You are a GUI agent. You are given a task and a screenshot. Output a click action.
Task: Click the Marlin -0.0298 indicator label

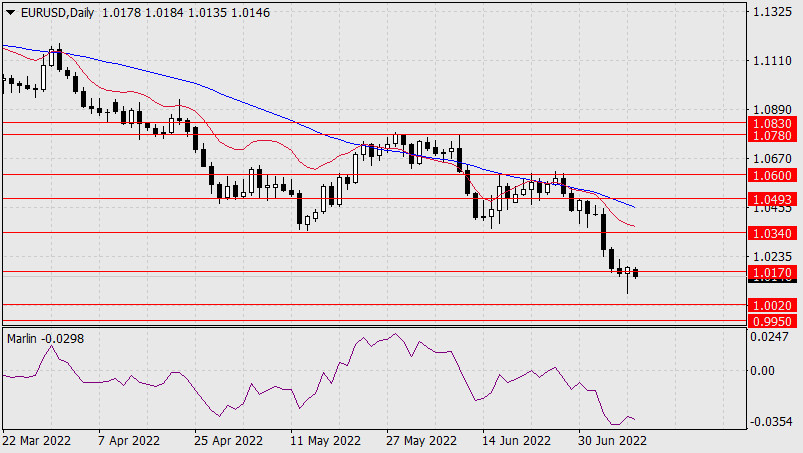tap(46, 339)
